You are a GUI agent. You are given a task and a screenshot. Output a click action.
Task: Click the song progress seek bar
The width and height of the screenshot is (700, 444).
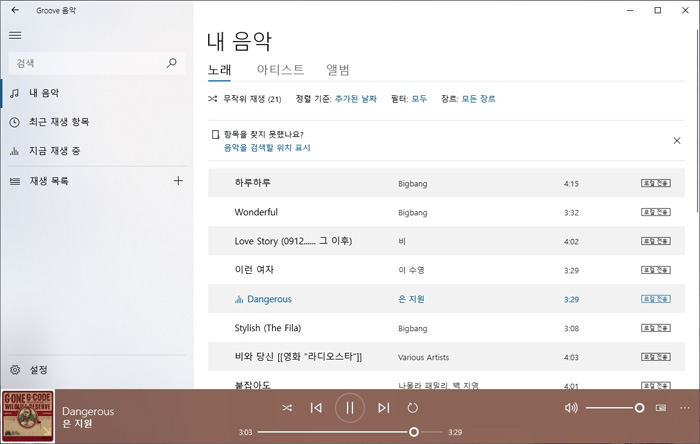[x=350, y=432]
